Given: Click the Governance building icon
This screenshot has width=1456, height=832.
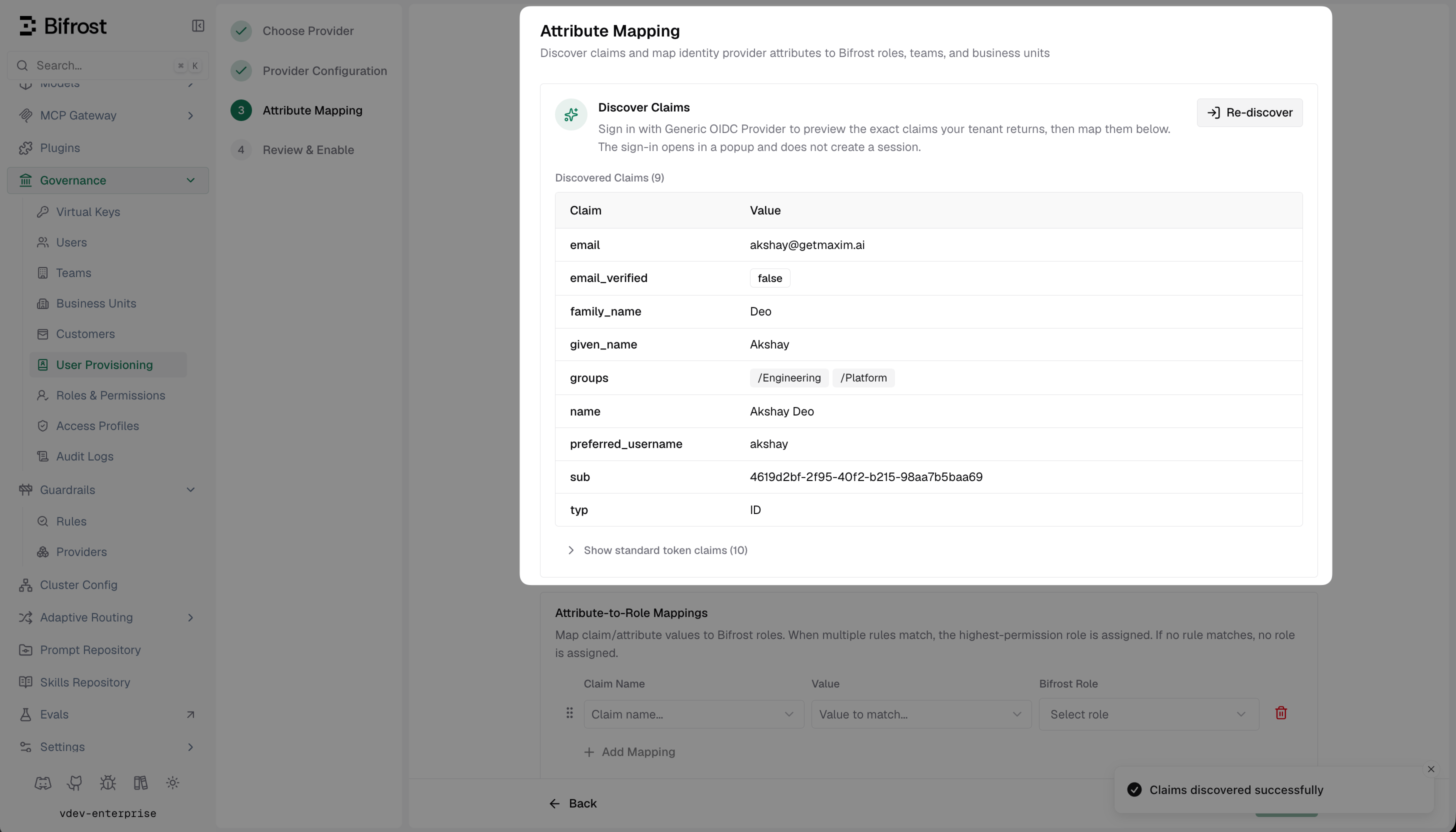Looking at the screenshot, I should 25,180.
